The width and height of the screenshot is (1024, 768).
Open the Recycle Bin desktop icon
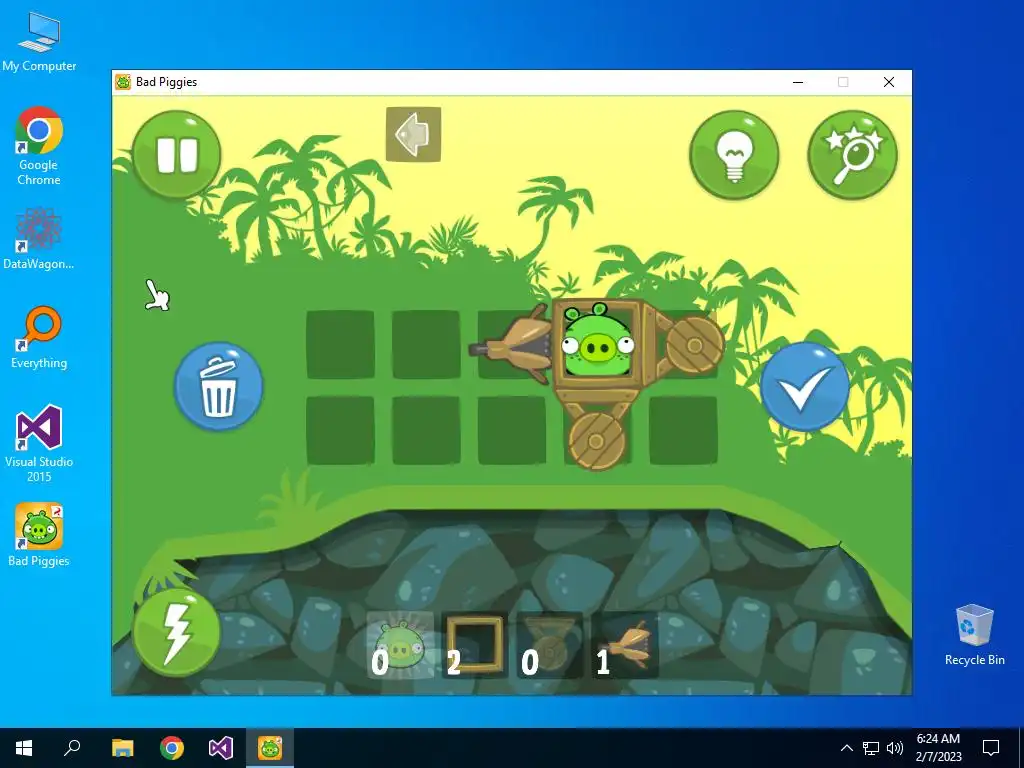974,635
